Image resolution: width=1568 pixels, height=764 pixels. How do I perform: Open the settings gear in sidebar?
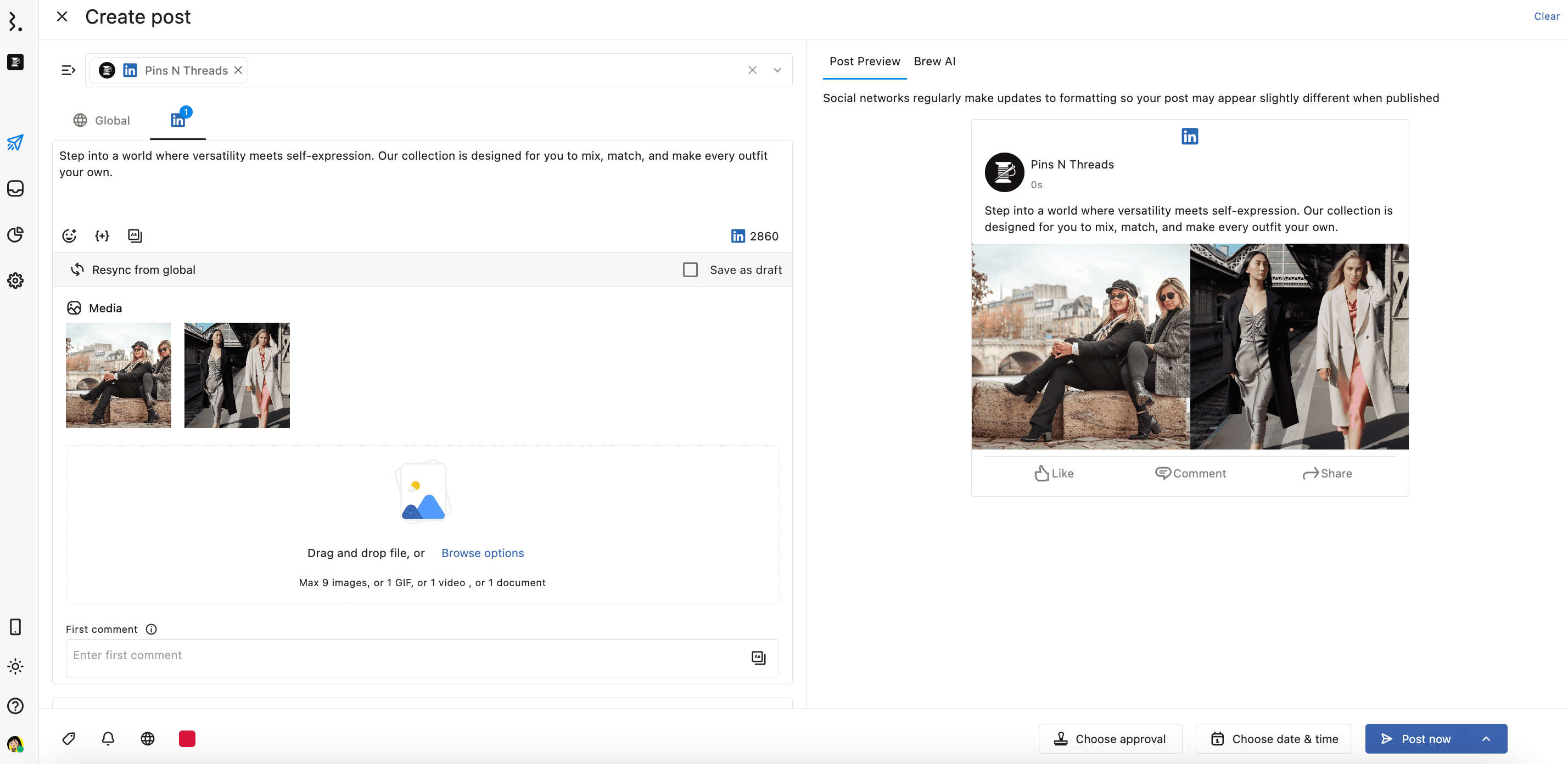pyautogui.click(x=15, y=280)
